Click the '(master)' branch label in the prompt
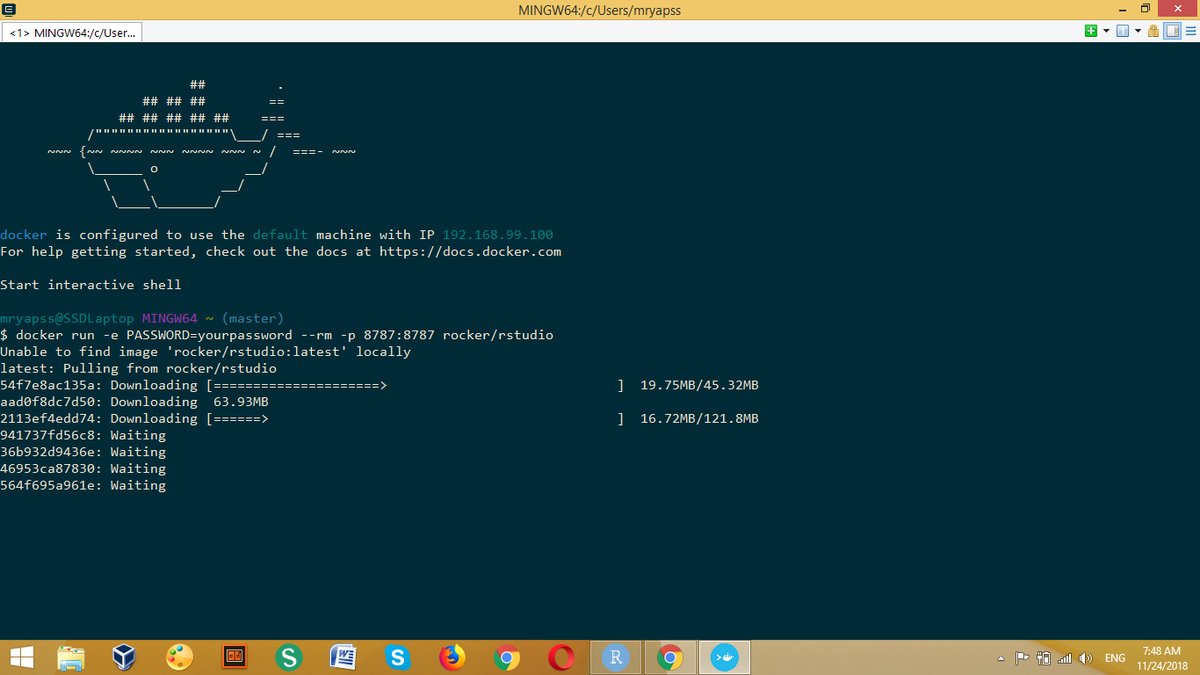 click(253, 318)
